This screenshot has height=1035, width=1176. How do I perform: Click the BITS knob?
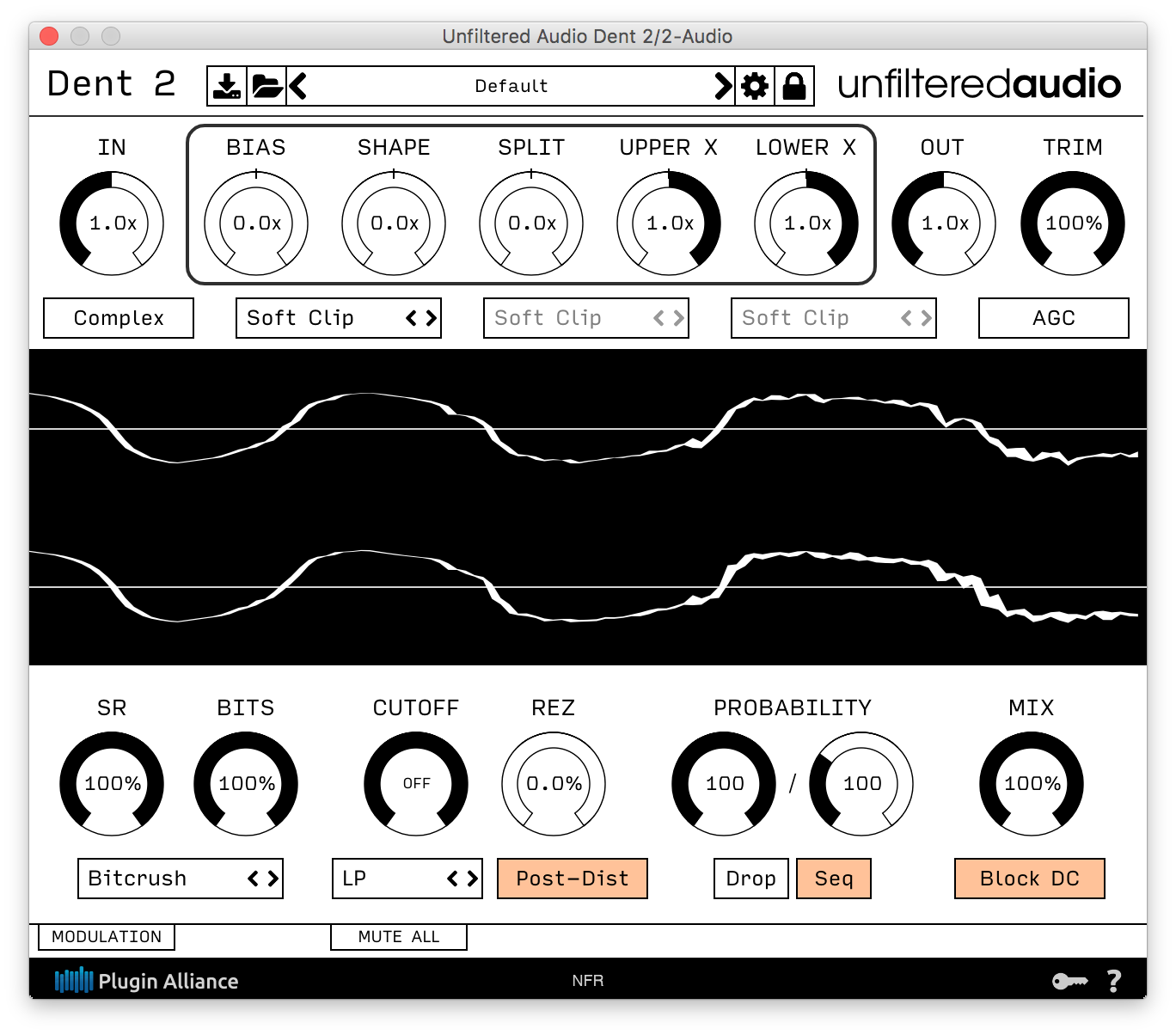(246, 784)
